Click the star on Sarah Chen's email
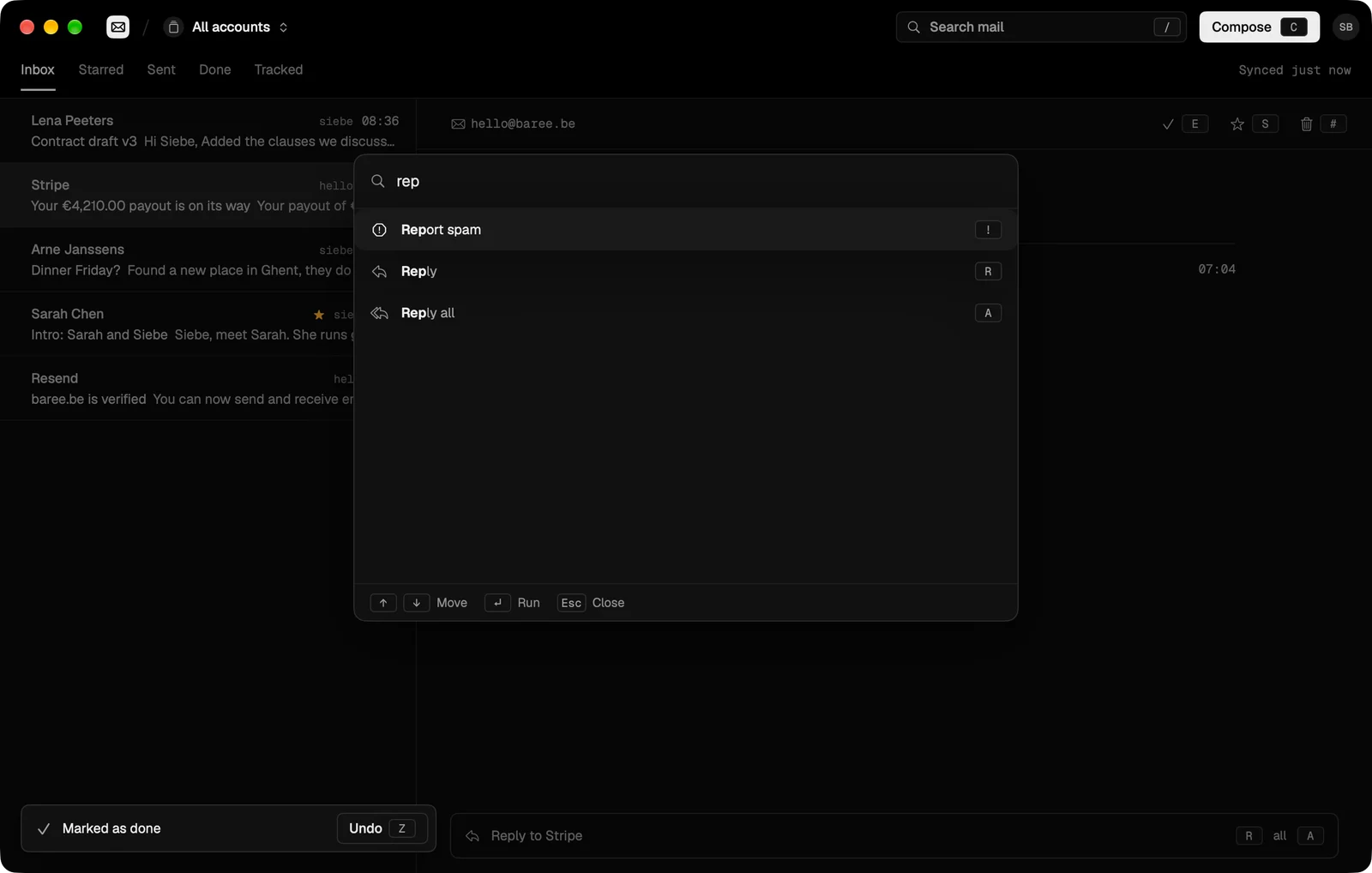 (319, 315)
